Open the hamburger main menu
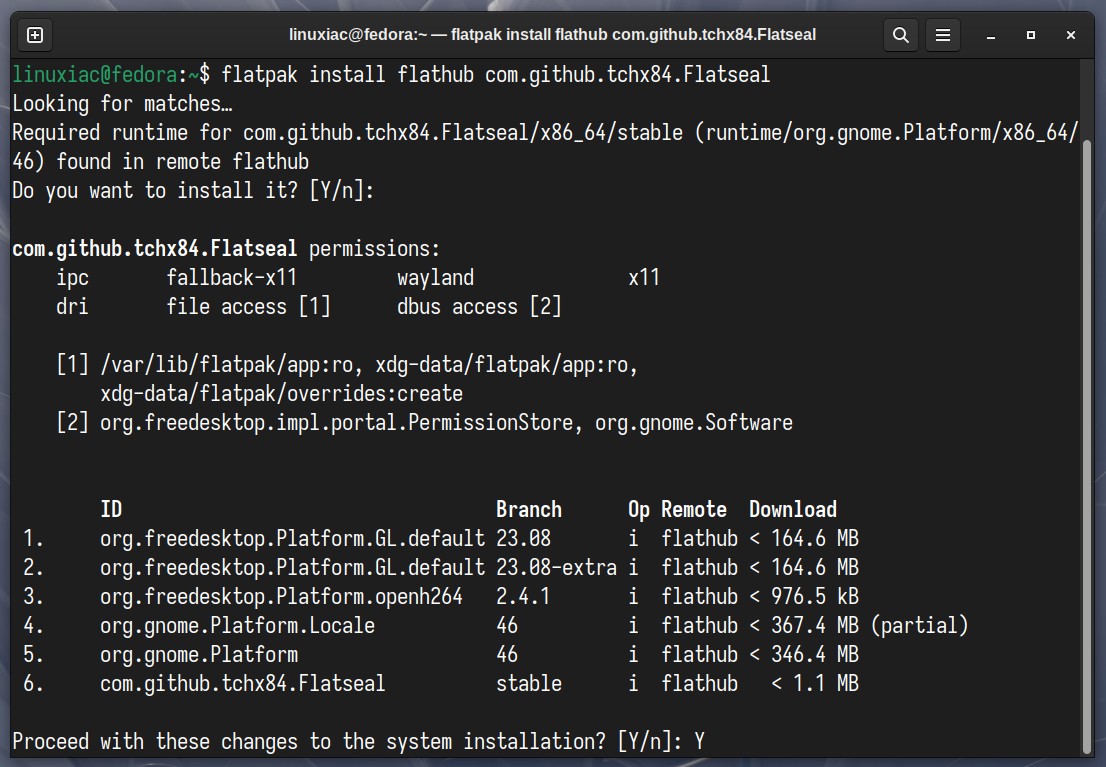The image size is (1106, 767). tap(942, 35)
